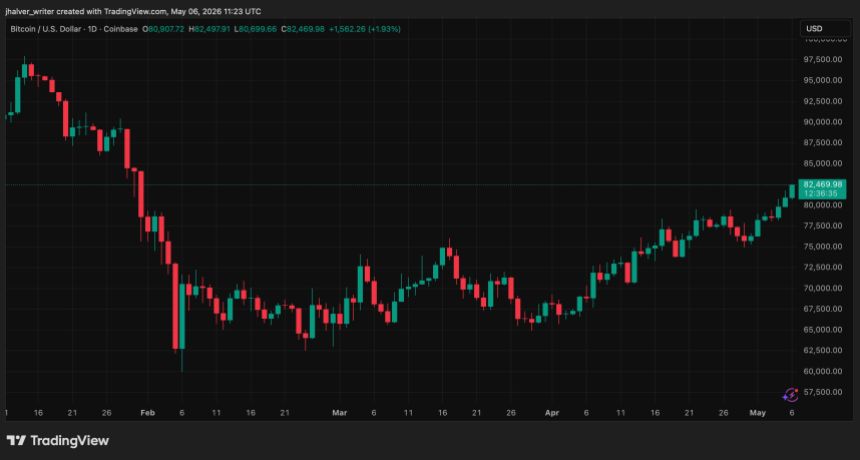This screenshot has width=860, height=460.
Task: Click the 65,000.00 price axis label
Action: click(823, 330)
